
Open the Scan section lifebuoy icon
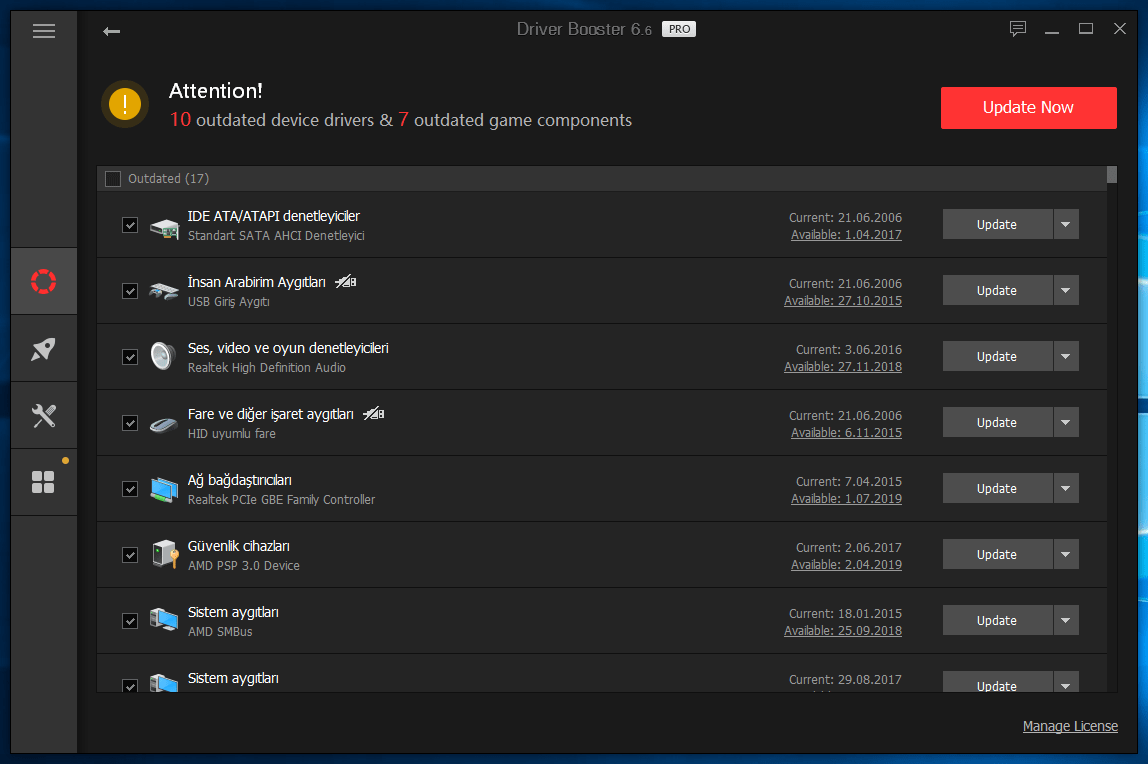[x=44, y=281]
